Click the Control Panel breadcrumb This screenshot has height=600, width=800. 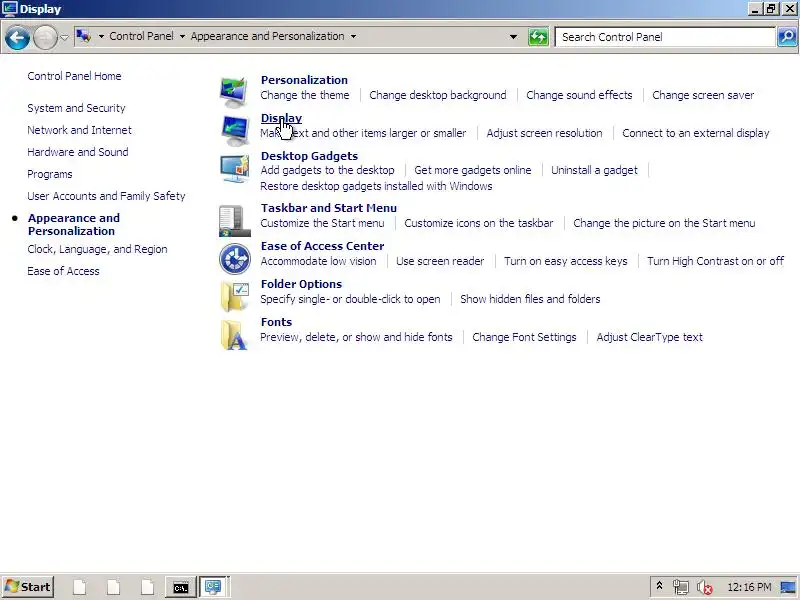(x=141, y=36)
